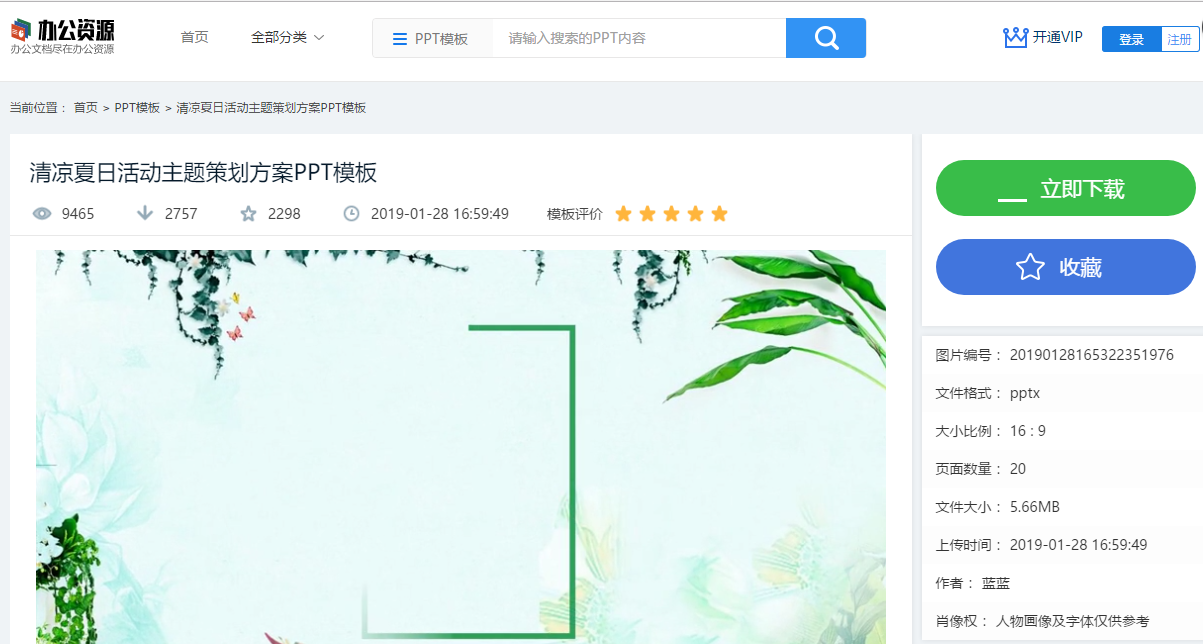Click the green 立即下载 button
Image resolution: width=1203 pixels, height=644 pixels.
click(1066, 188)
